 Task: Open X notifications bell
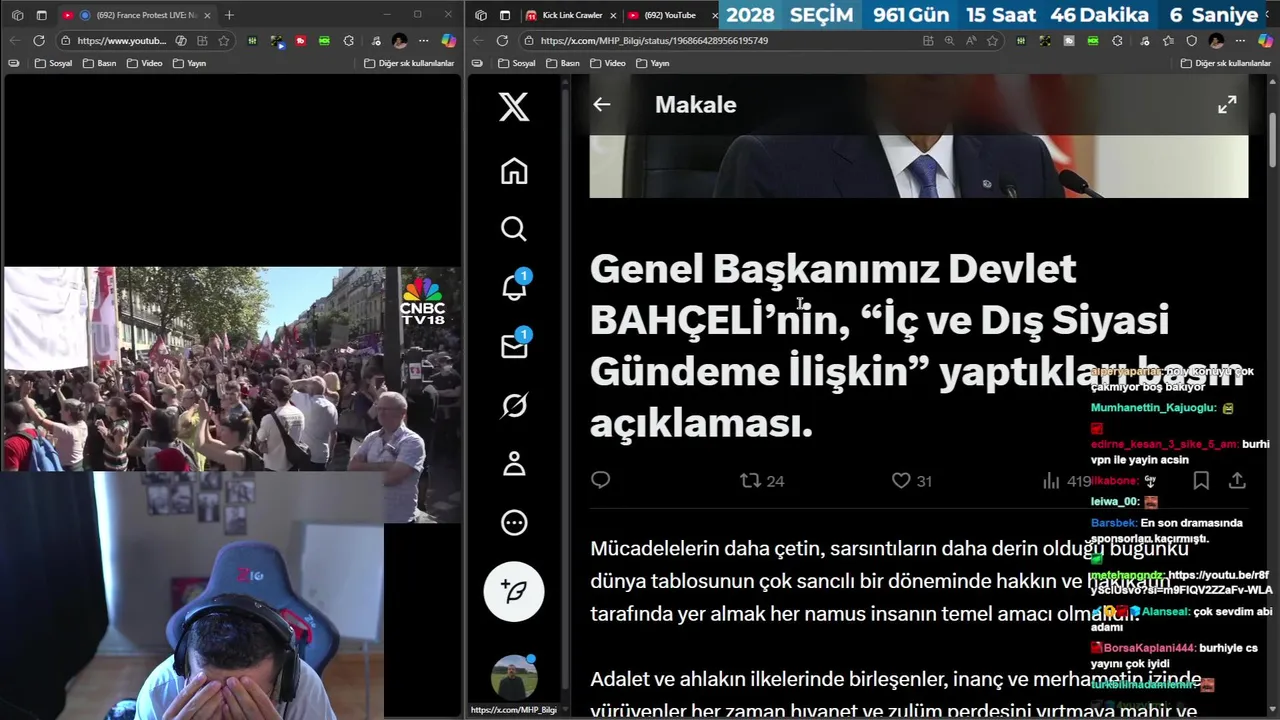pos(514,287)
